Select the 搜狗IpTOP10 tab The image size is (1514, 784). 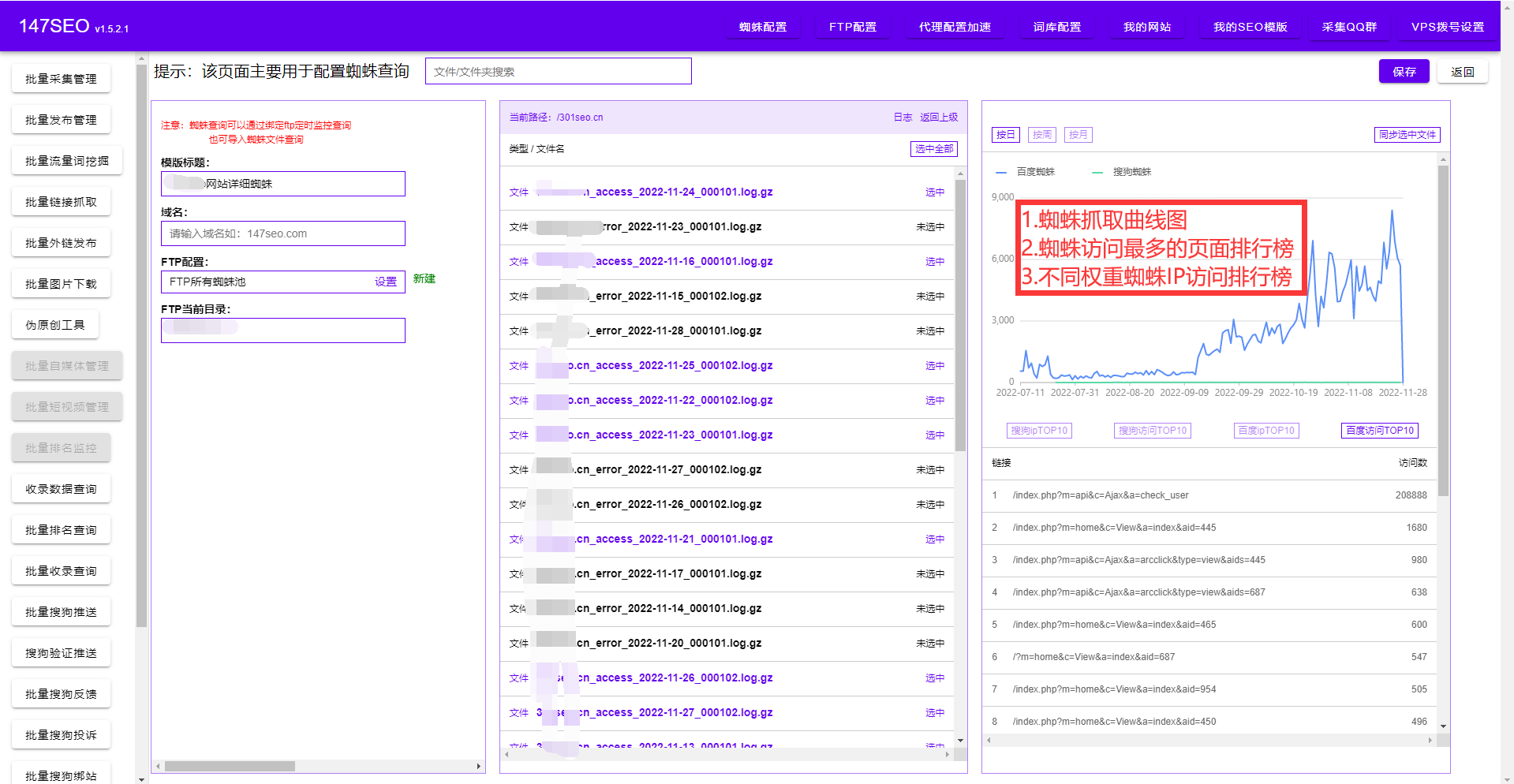1039,431
